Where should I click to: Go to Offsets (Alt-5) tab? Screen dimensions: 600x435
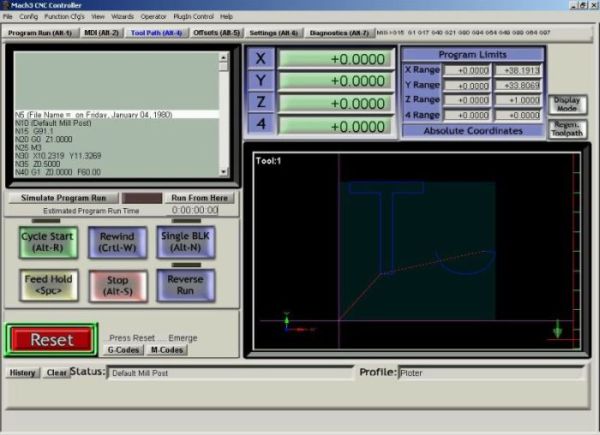[x=216, y=33]
